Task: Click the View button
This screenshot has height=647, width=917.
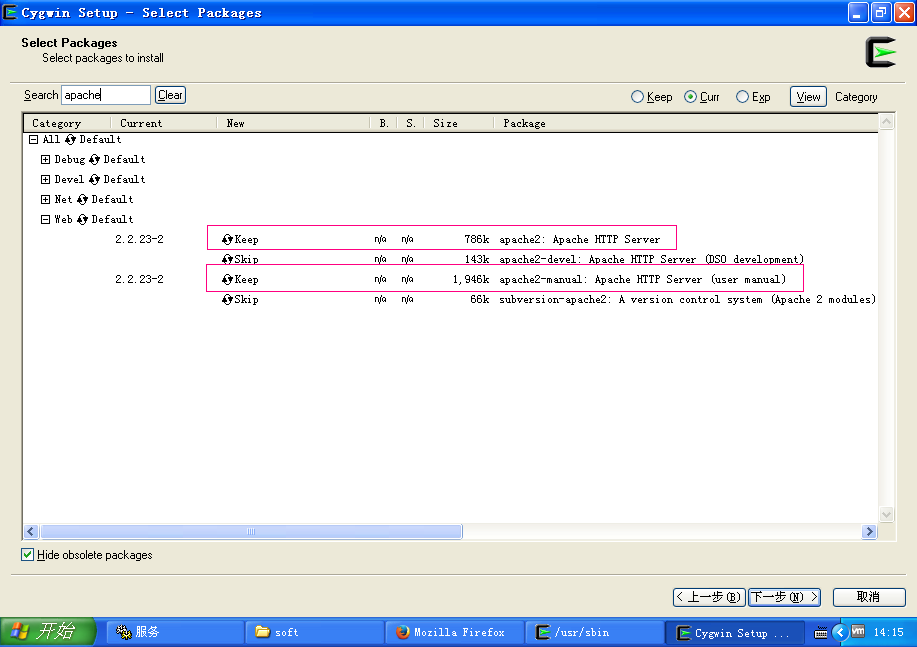Action: click(808, 97)
